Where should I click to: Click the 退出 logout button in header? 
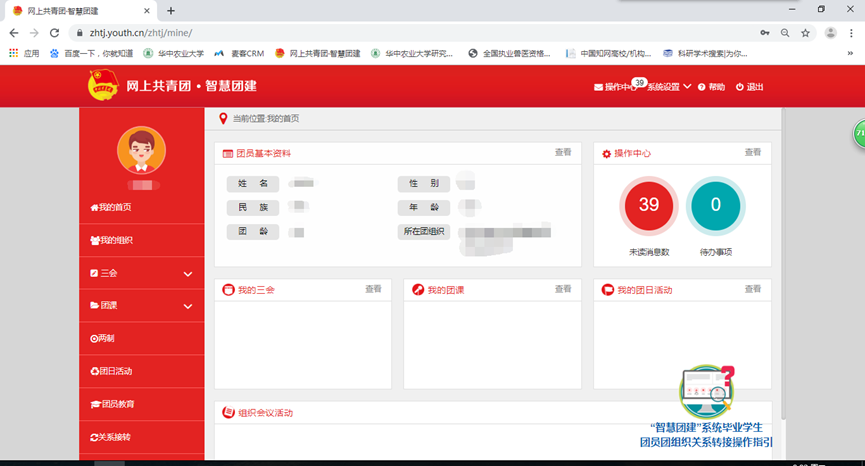pyautogui.click(x=749, y=87)
